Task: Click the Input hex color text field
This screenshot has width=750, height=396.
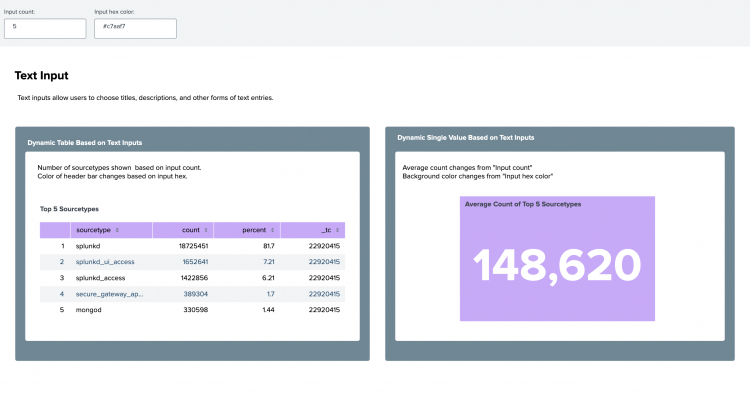Action: point(135,29)
